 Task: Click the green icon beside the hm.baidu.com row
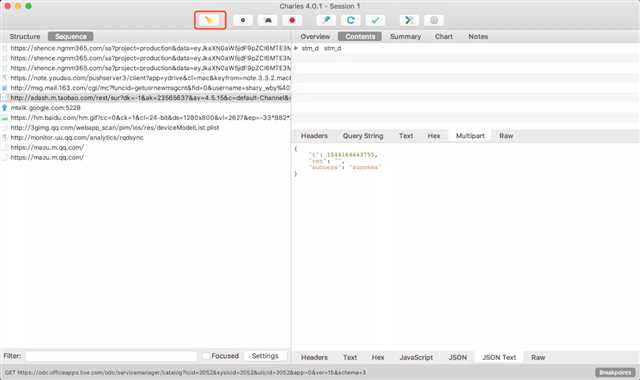click(4, 118)
